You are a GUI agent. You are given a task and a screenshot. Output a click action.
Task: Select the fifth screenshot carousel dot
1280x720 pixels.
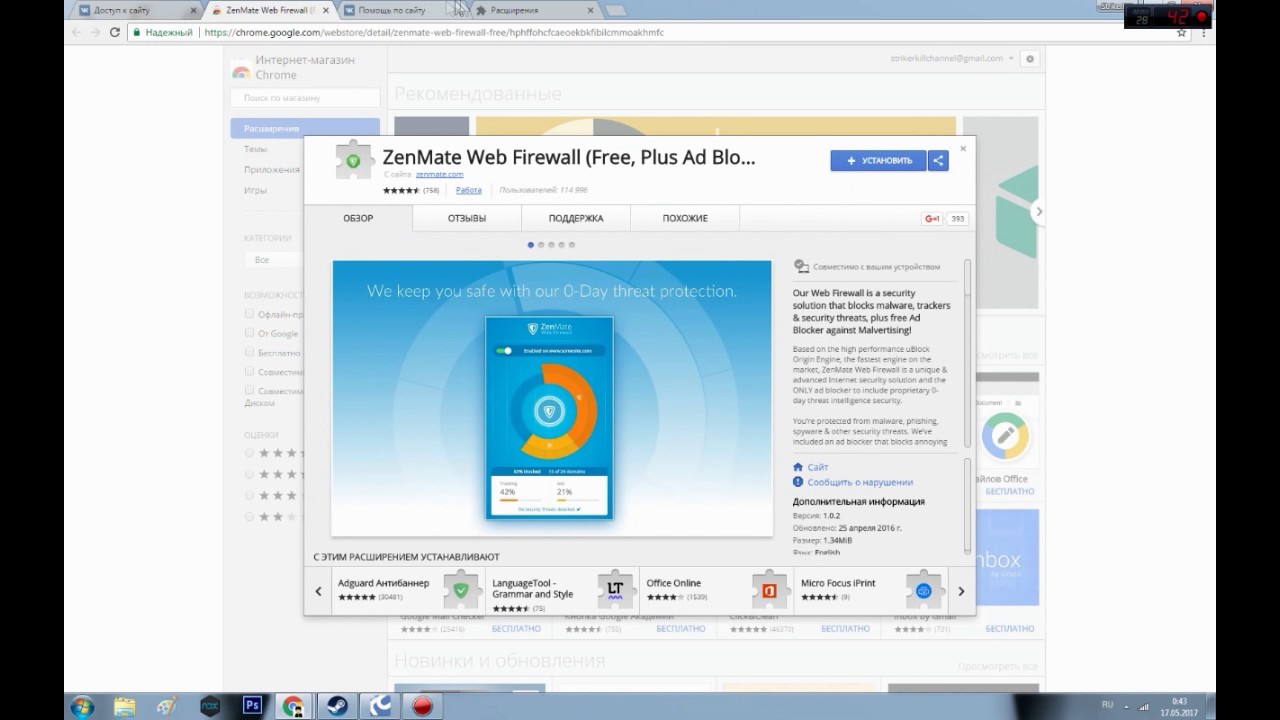point(571,244)
